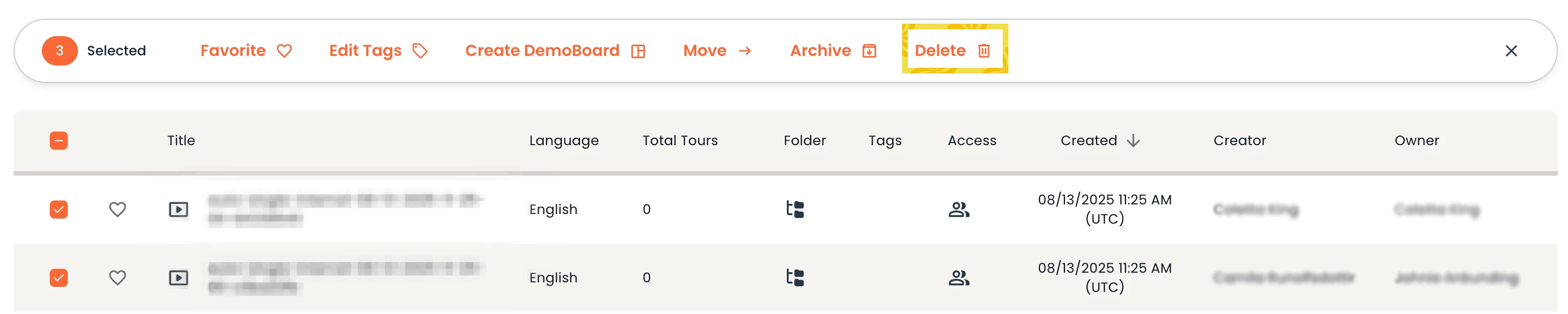Uncheck the first demo row checkbox
Image resolution: width=1568 pixels, height=314 pixels.
58,210
